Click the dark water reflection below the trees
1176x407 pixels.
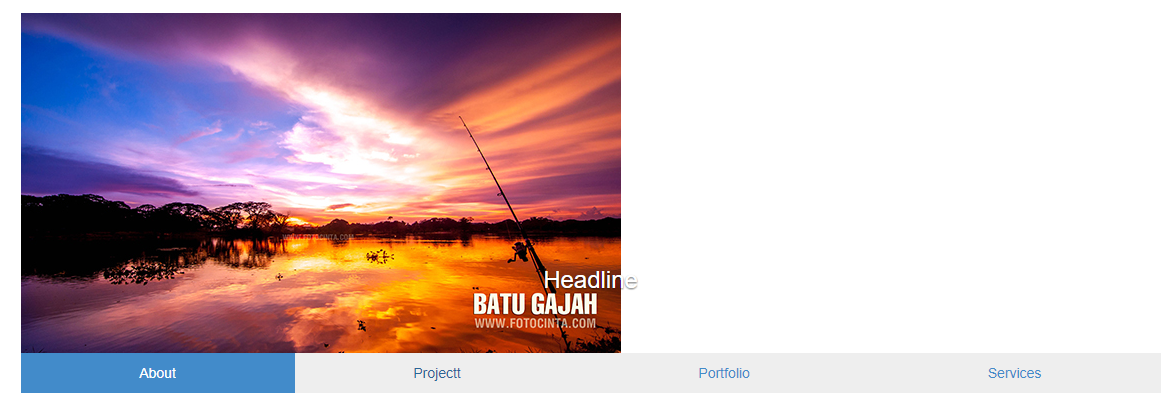point(150,259)
